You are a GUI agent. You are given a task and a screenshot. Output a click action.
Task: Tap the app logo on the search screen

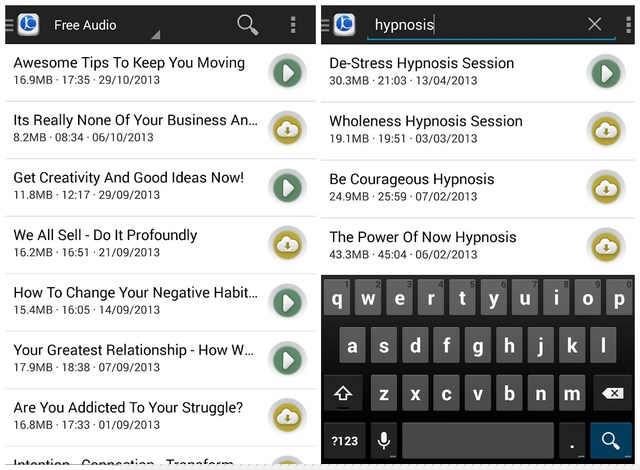pyautogui.click(x=344, y=24)
